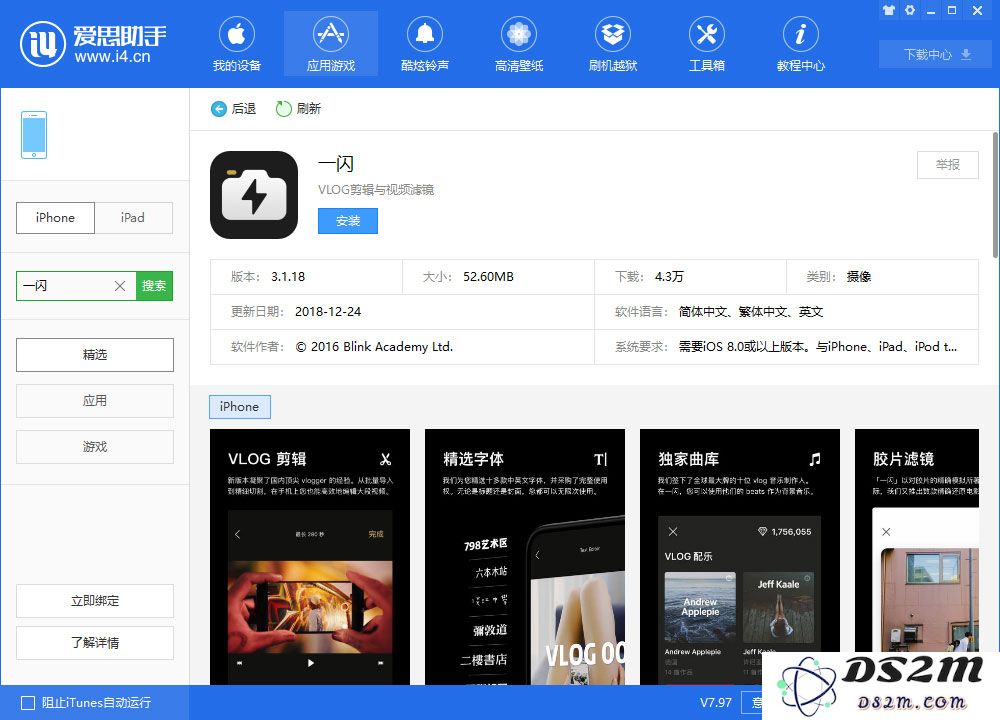Click app subtitle VLOG剪辑与视频滤镜
Viewport: 1000px width, 720px height.
(376, 189)
